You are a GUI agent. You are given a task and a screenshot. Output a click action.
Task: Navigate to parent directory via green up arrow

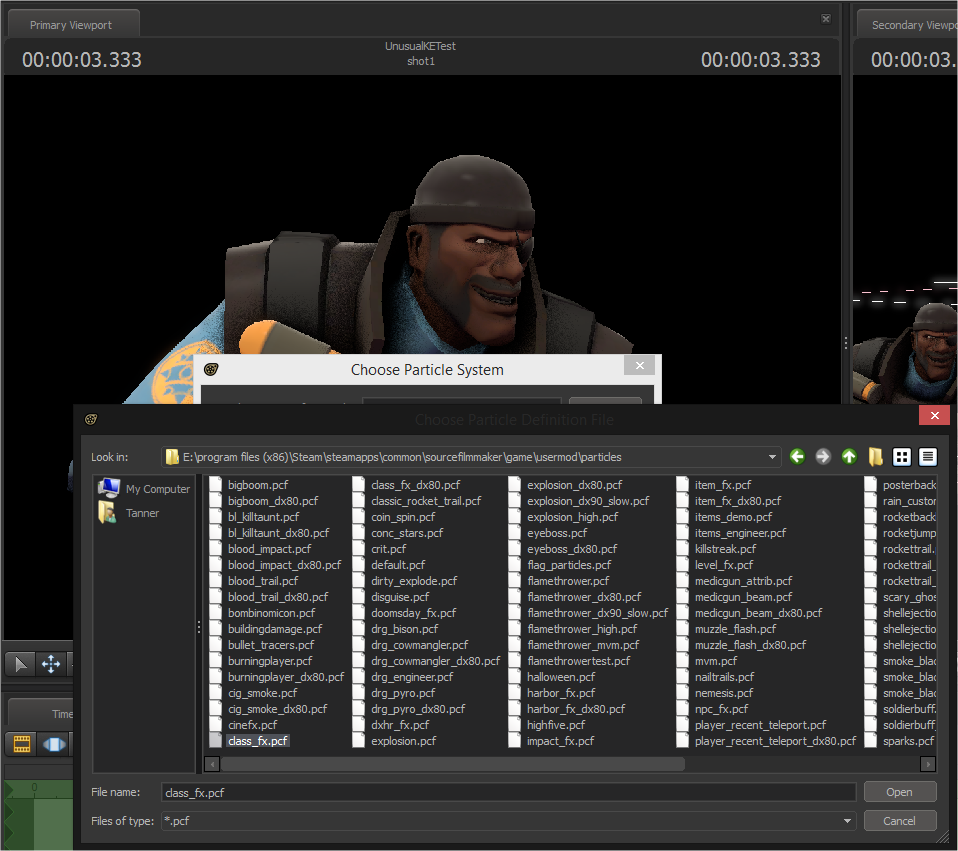[x=849, y=457]
